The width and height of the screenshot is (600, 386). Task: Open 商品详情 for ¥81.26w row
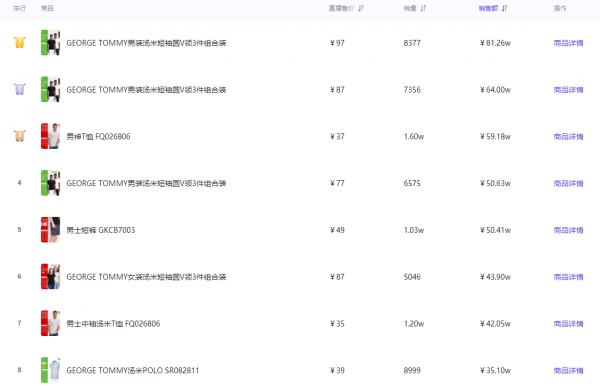point(568,43)
